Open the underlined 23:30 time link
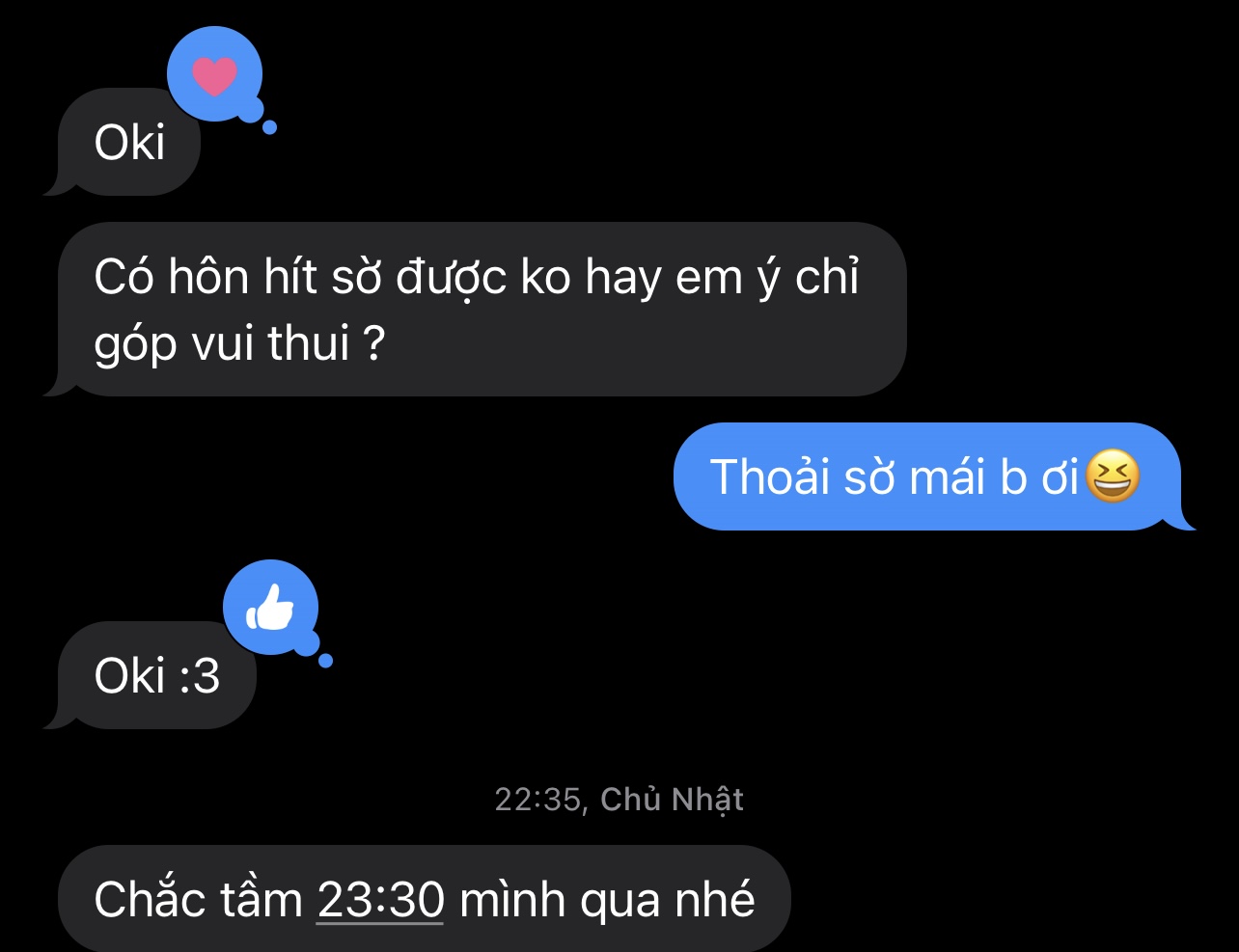 [x=380, y=900]
